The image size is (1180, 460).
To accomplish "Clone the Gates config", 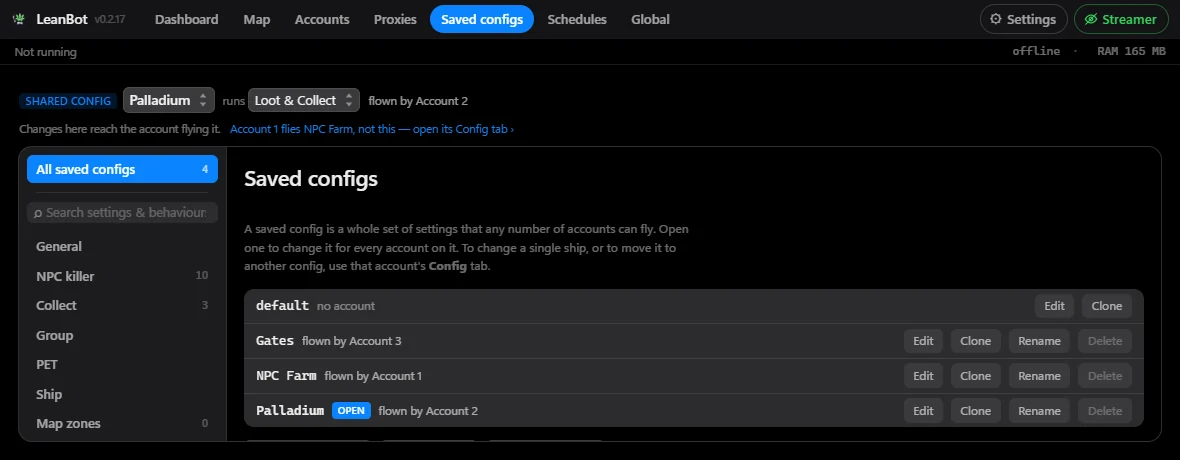I will click(975, 341).
